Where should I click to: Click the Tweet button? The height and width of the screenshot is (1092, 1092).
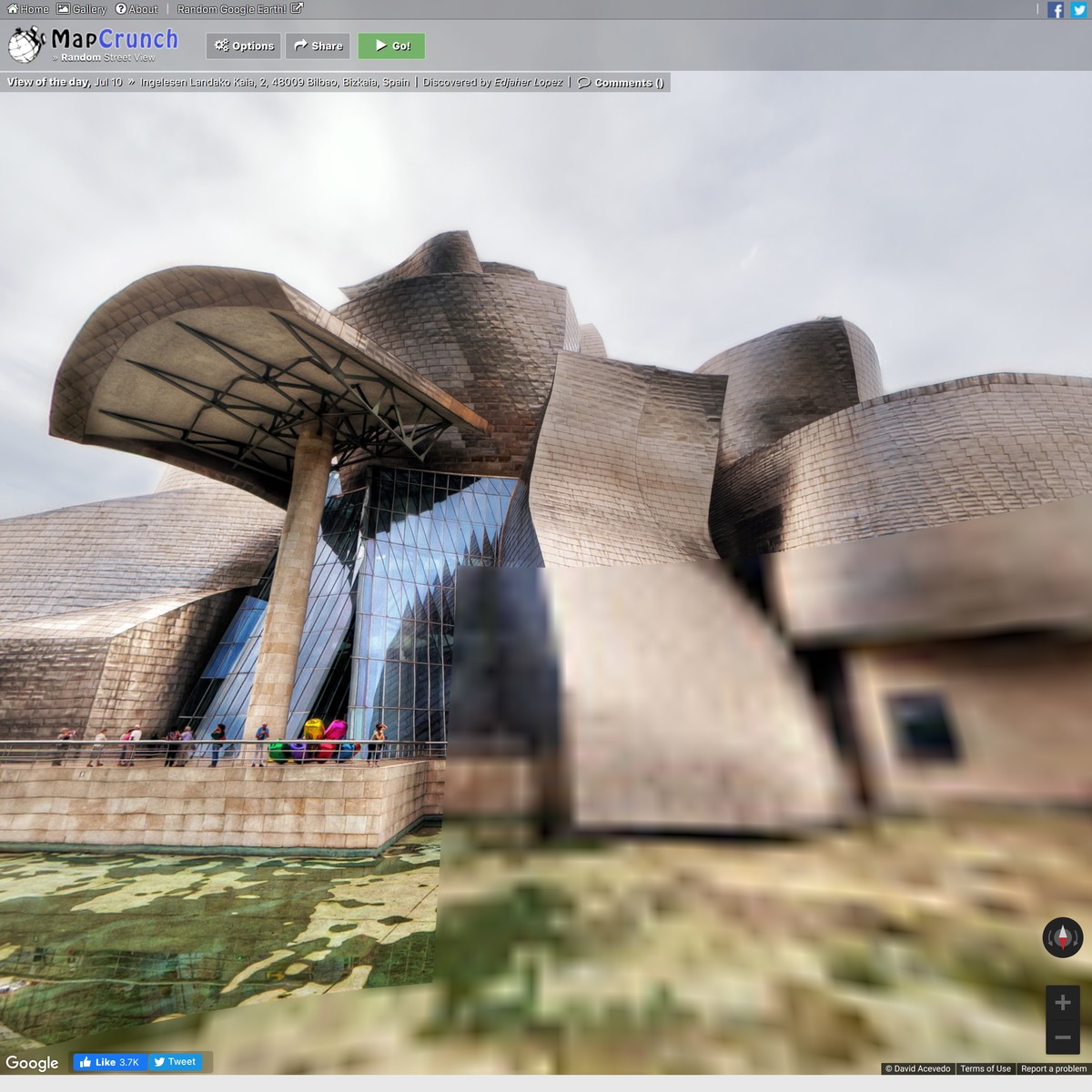pyautogui.click(x=174, y=1062)
